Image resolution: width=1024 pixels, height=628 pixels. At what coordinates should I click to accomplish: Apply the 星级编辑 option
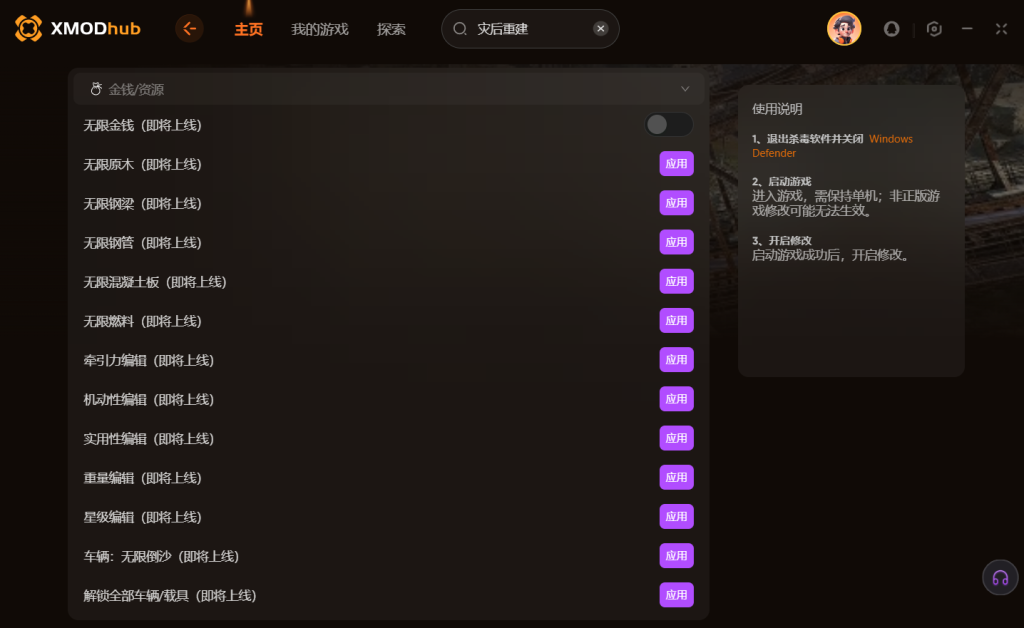pos(676,516)
